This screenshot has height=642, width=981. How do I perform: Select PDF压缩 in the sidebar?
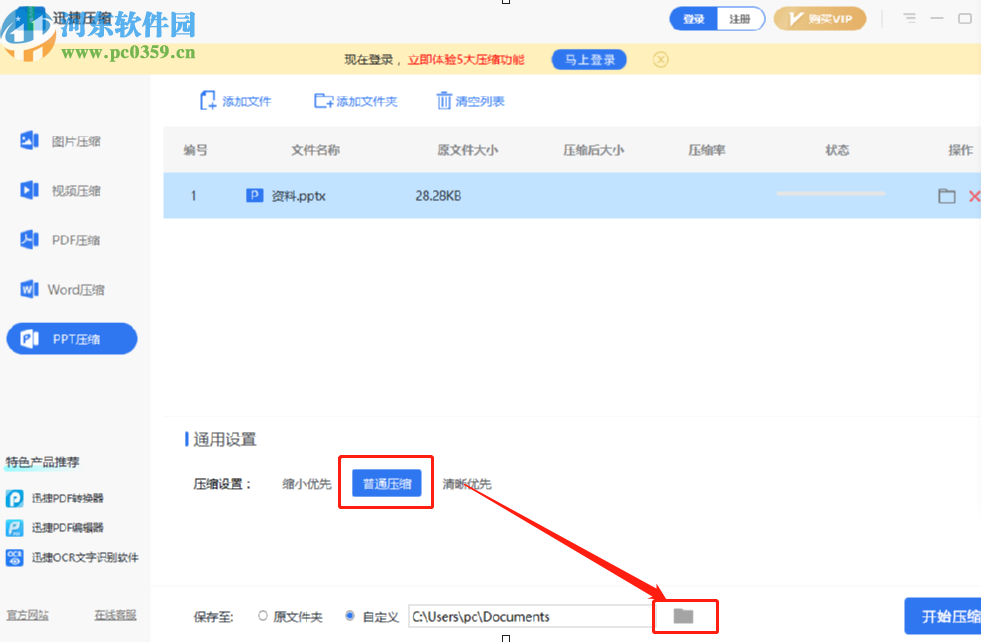pos(71,239)
